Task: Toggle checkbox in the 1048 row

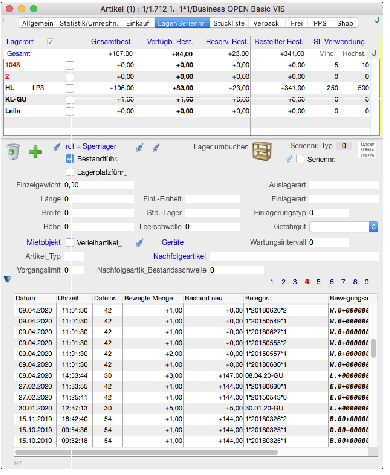Action: click(x=70, y=65)
